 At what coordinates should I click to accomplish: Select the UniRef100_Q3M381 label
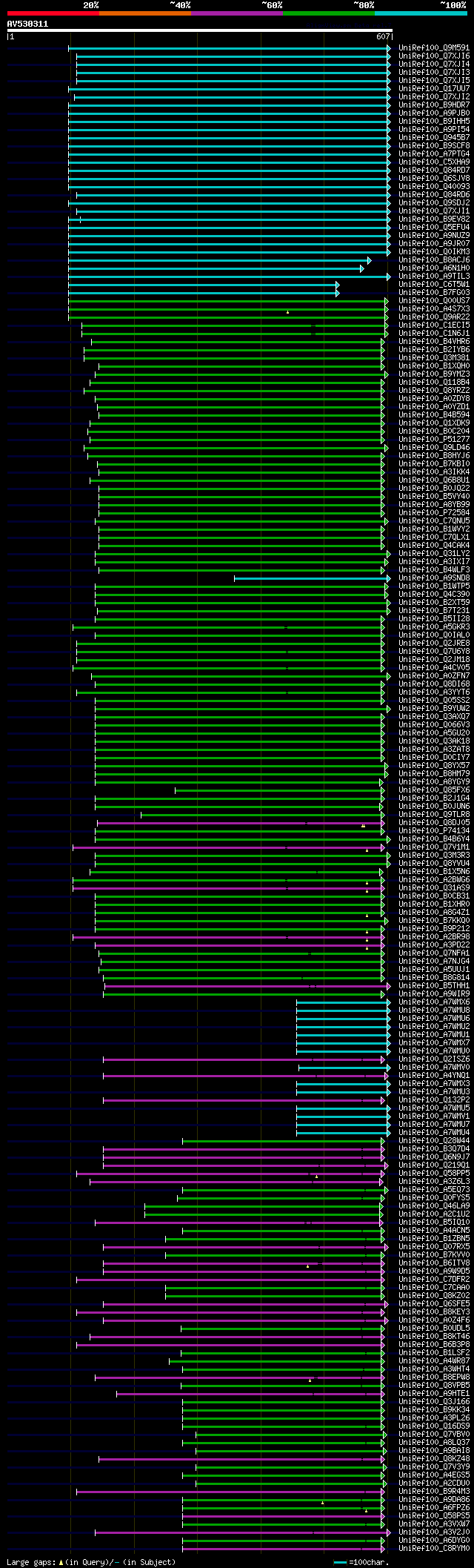[x=434, y=357]
